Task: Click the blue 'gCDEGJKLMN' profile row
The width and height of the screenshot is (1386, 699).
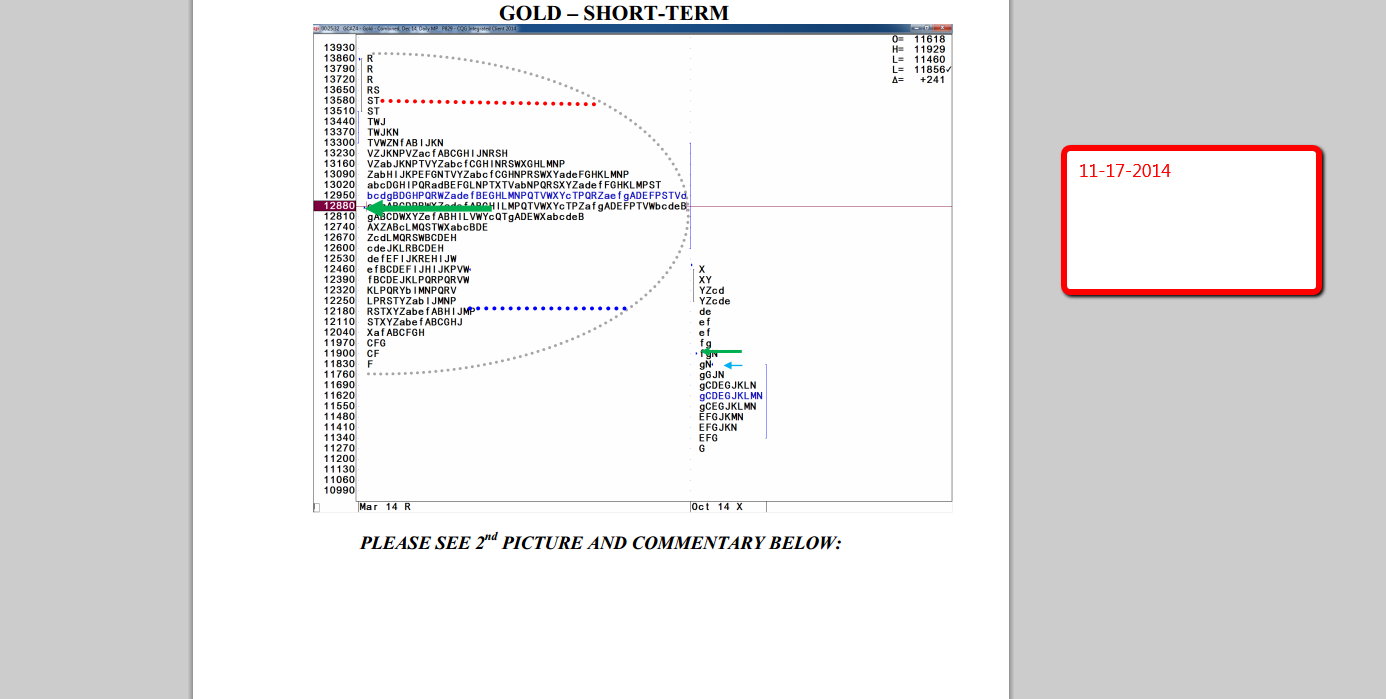Action: 730,396
